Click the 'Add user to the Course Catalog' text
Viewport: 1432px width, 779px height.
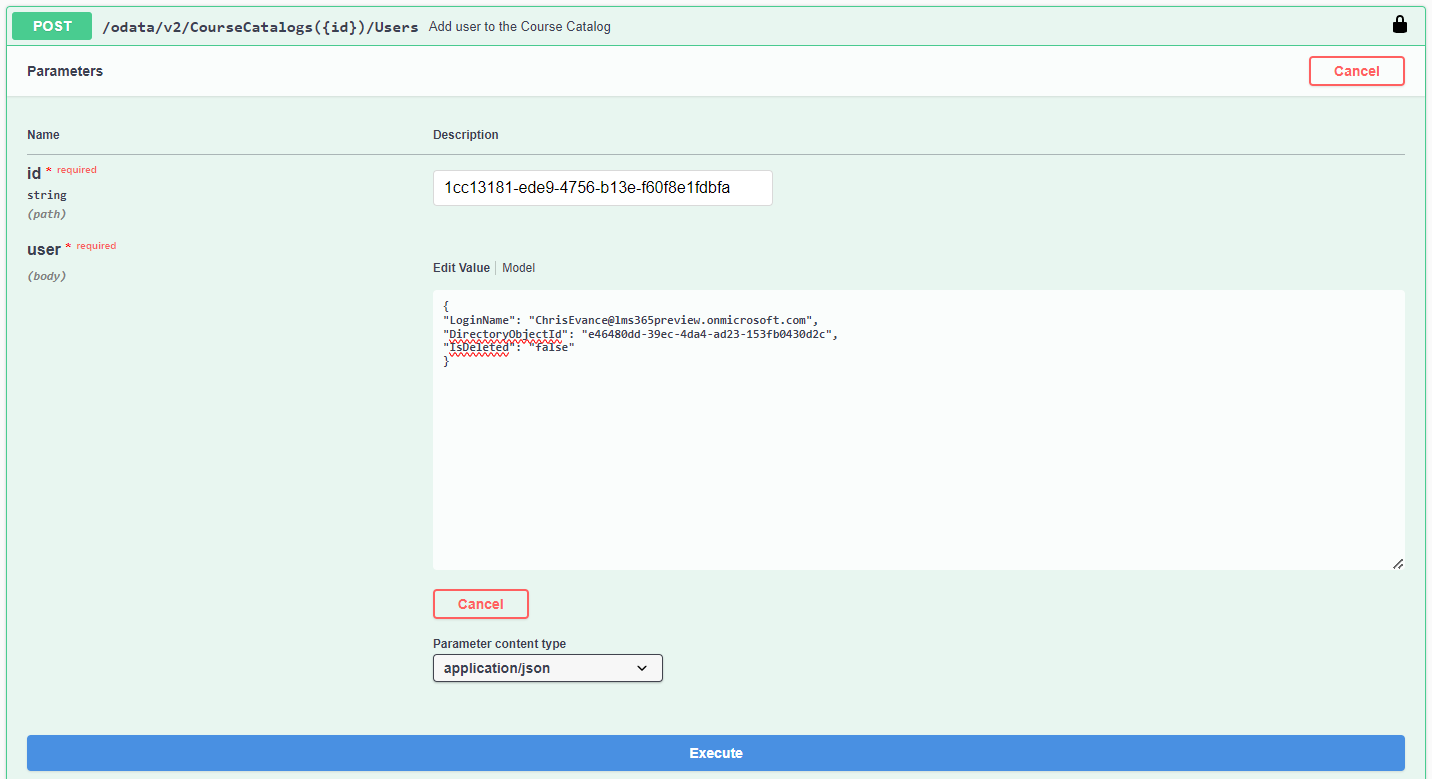coord(519,26)
